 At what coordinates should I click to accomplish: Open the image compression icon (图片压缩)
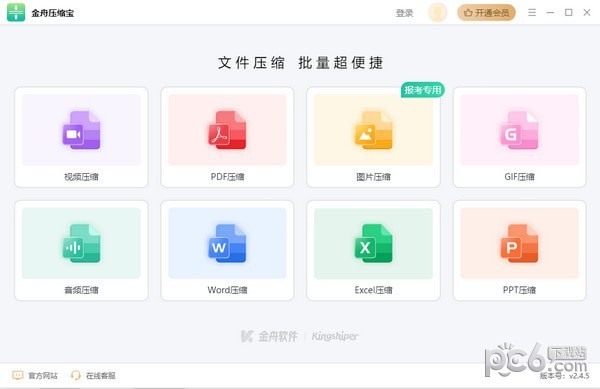tap(373, 130)
